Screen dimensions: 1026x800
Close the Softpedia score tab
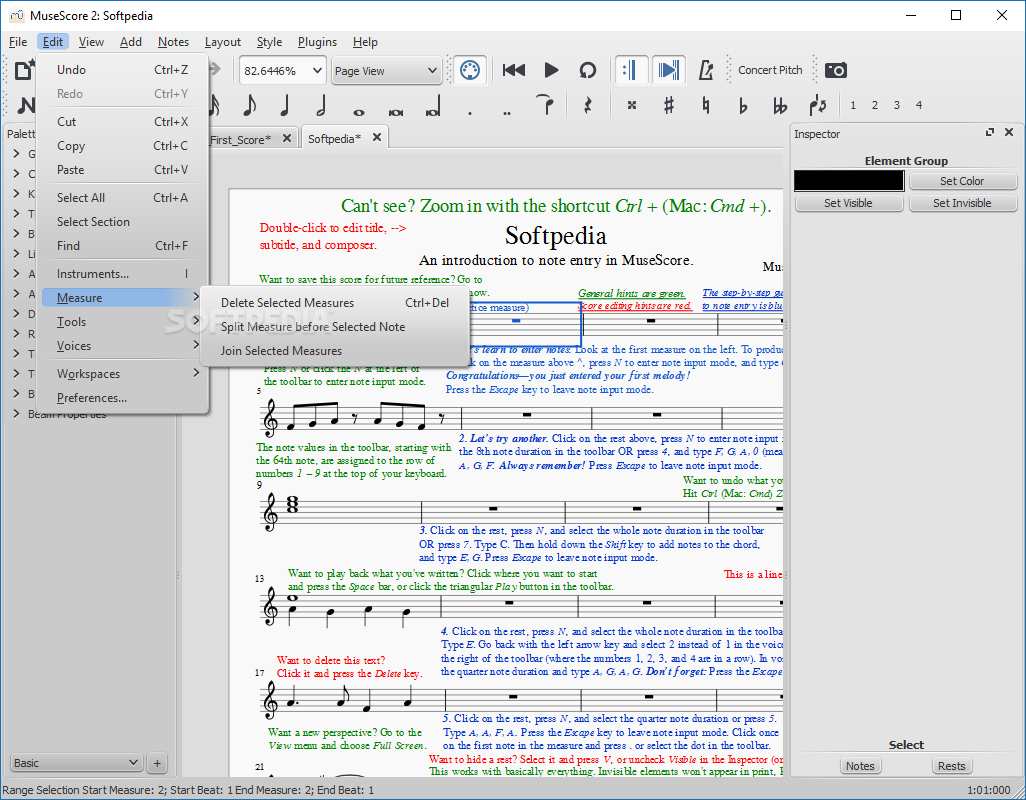(376, 137)
